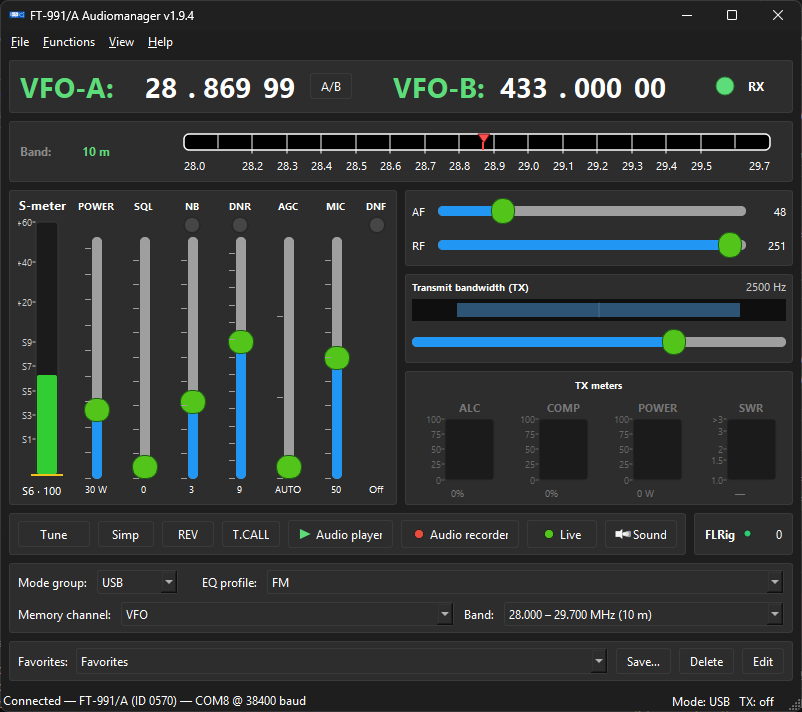This screenshot has width=802, height=712.
Task: Toggle the DNF indicator light
Action: coord(376,225)
